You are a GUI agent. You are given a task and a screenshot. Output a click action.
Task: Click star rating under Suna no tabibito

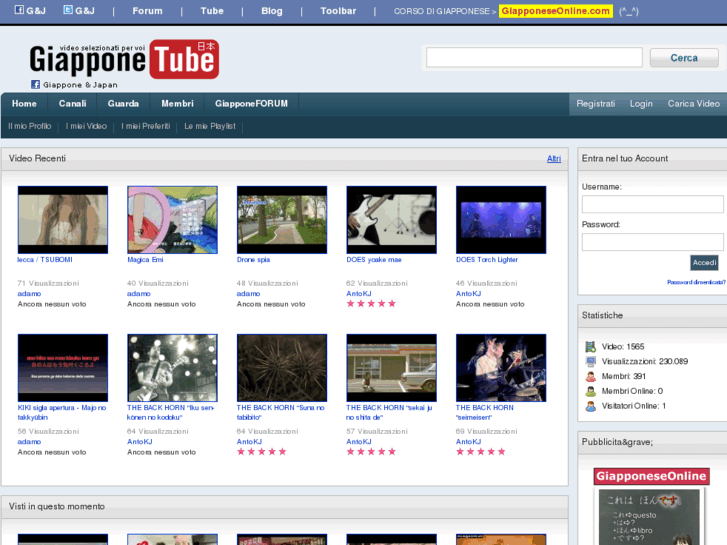(x=262, y=452)
